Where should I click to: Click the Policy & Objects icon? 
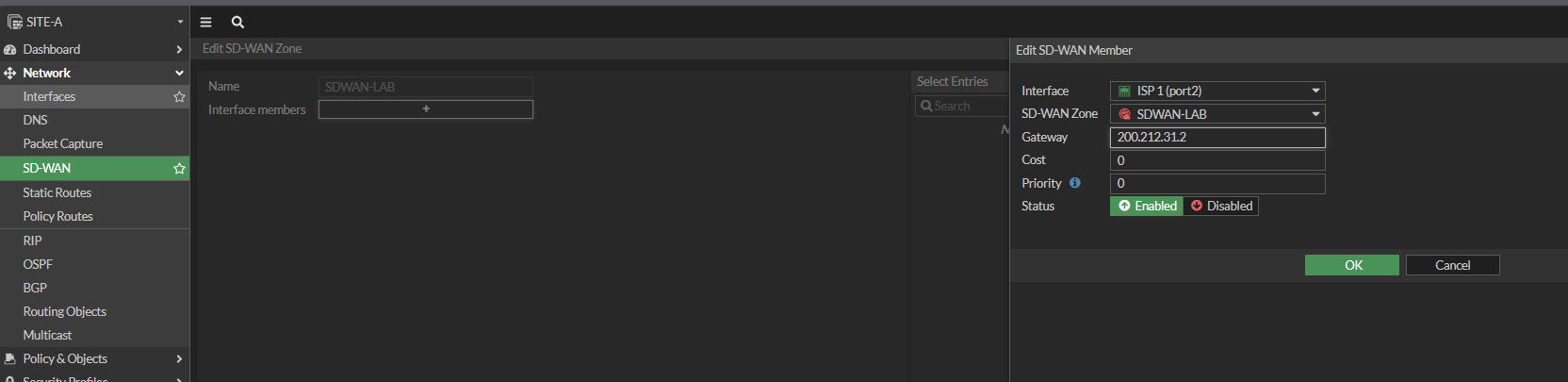10,358
